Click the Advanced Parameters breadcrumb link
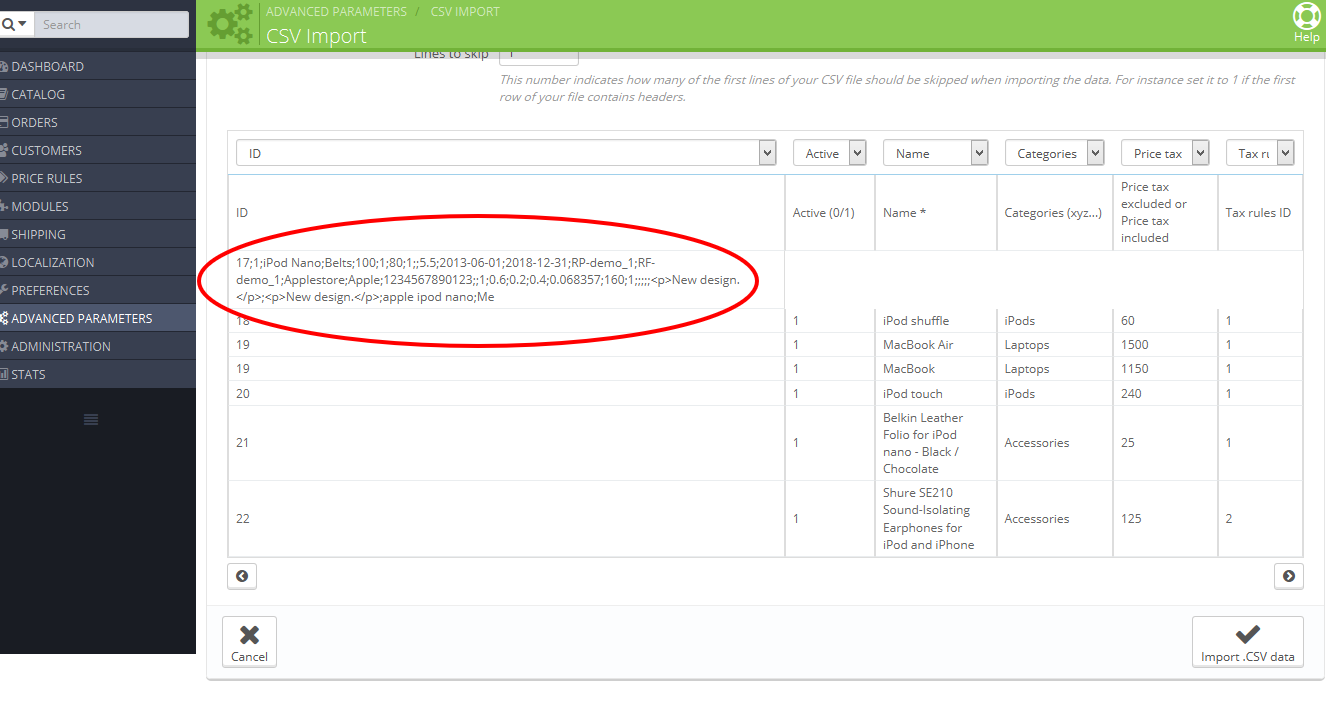The image size is (1326, 706). pos(336,11)
